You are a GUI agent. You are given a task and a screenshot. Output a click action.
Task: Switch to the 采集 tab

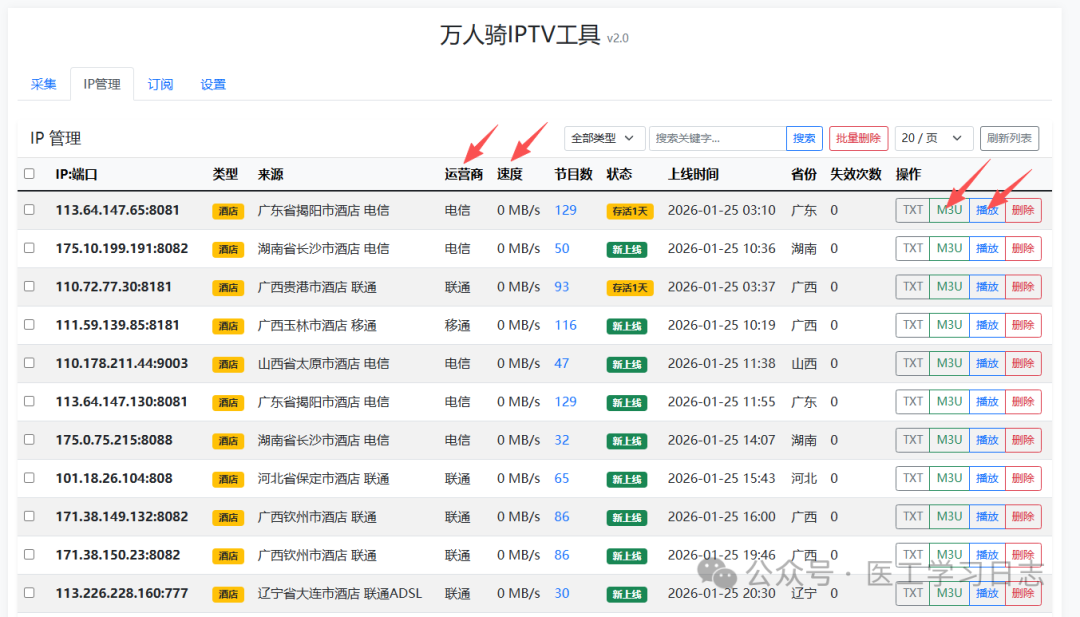[43, 84]
